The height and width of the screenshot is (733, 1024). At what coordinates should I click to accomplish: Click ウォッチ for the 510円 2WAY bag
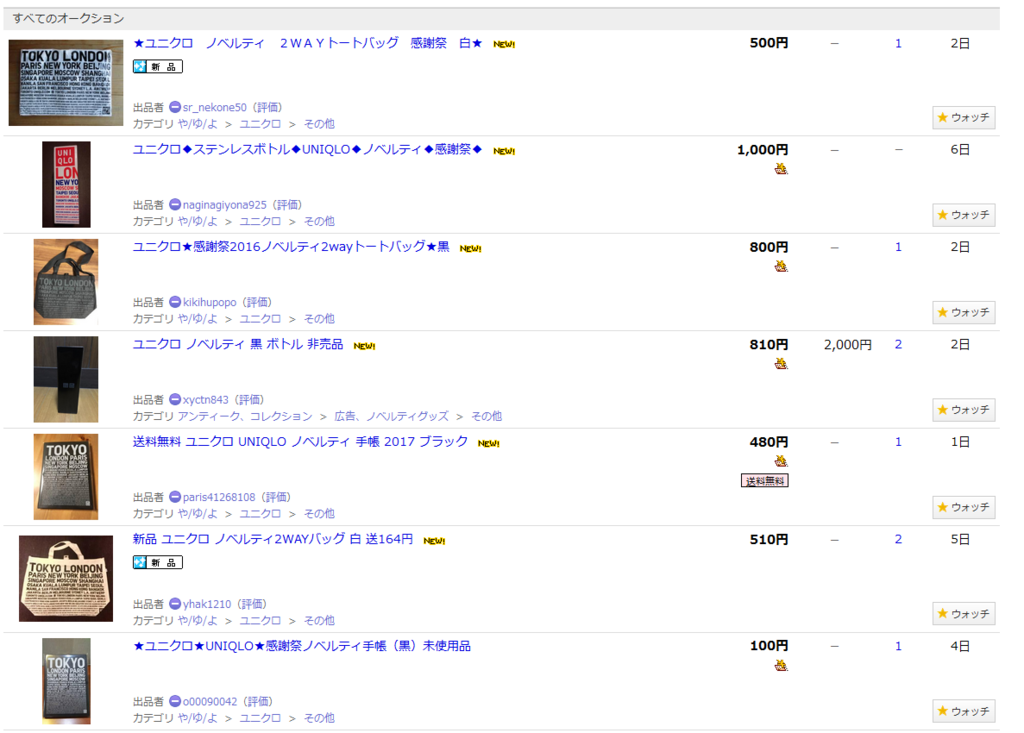(x=964, y=614)
